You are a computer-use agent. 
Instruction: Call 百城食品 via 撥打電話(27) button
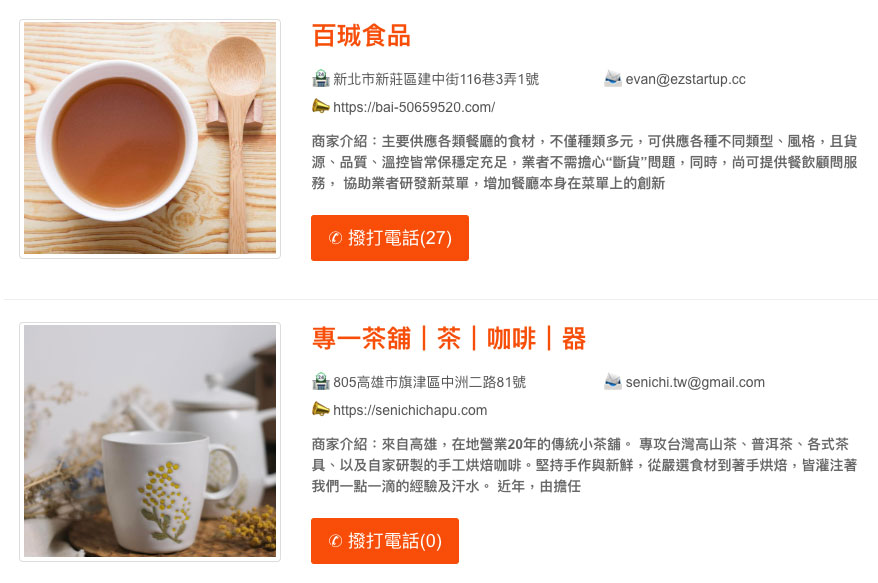(390, 238)
